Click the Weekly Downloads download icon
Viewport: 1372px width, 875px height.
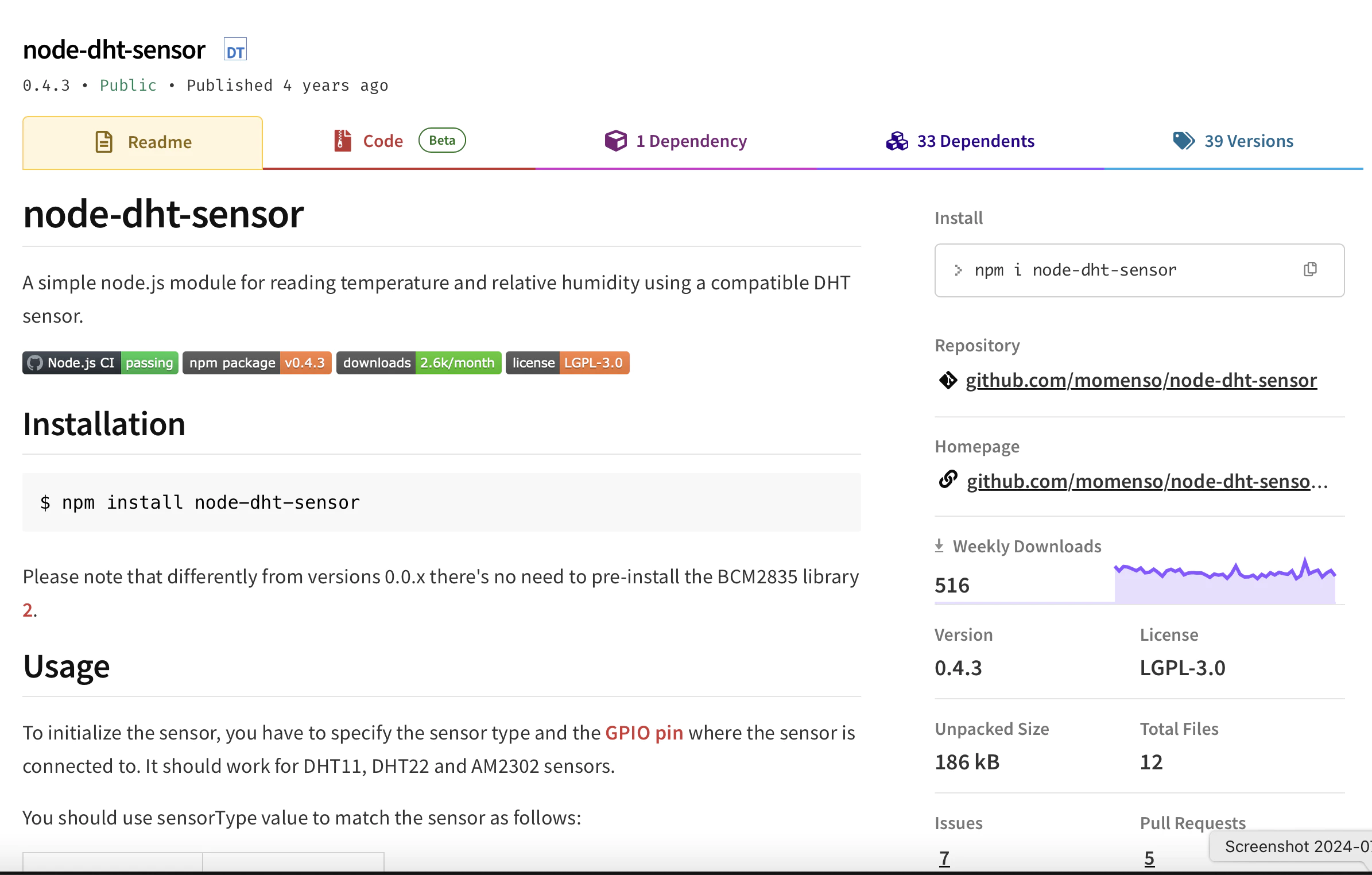939,545
